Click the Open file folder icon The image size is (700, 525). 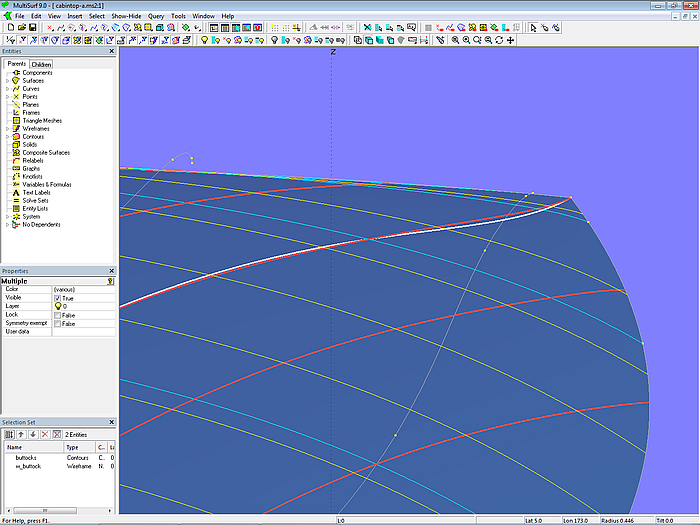click(x=20, y=27)
